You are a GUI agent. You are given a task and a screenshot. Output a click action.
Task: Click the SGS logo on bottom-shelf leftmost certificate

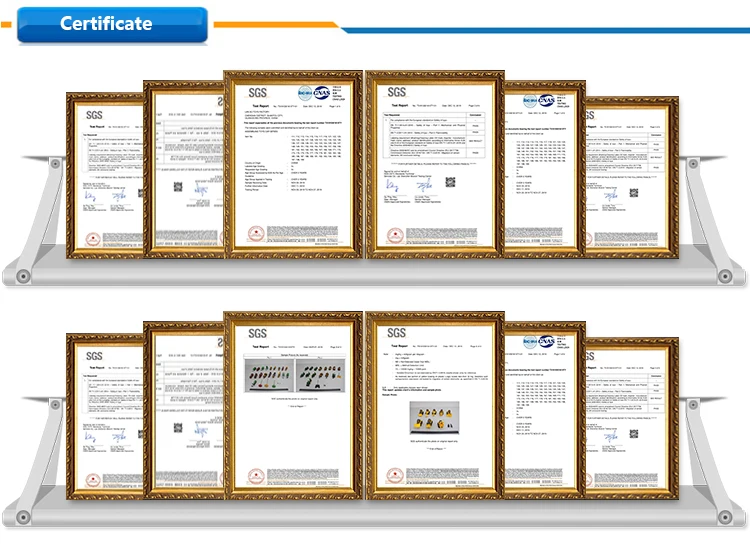(x=94, y=356)
